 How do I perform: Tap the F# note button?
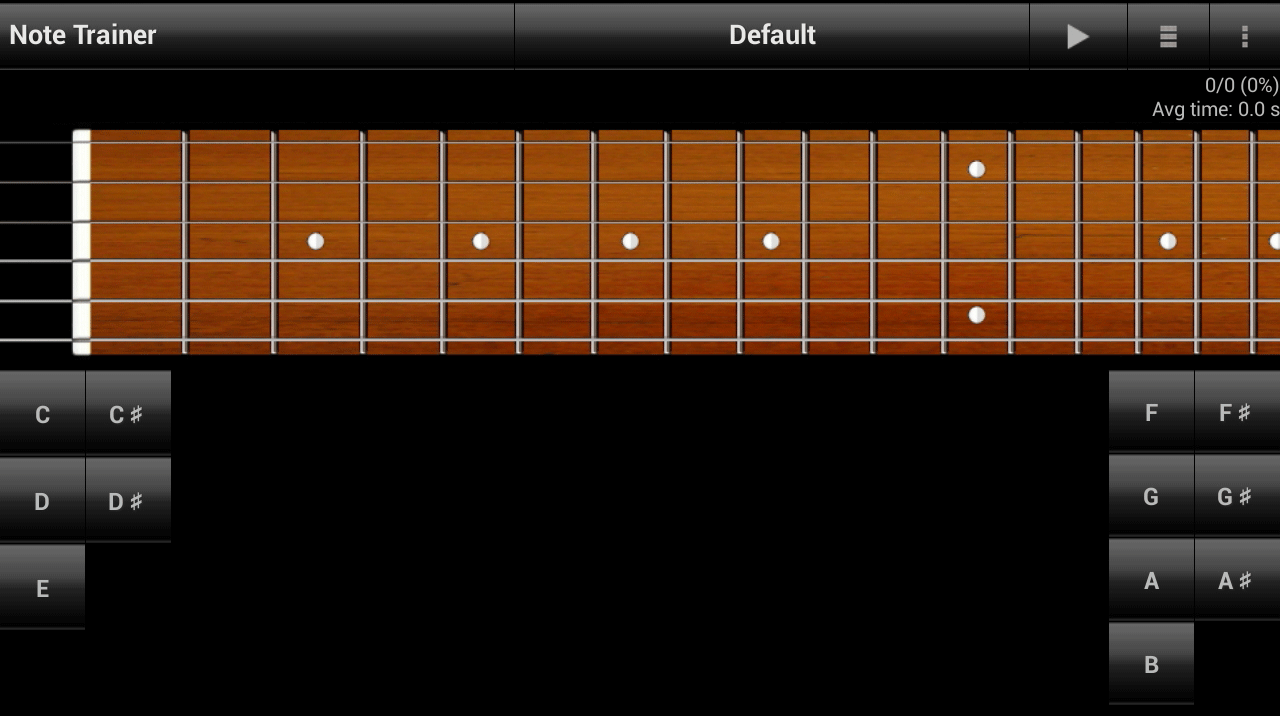(1237, 412)
